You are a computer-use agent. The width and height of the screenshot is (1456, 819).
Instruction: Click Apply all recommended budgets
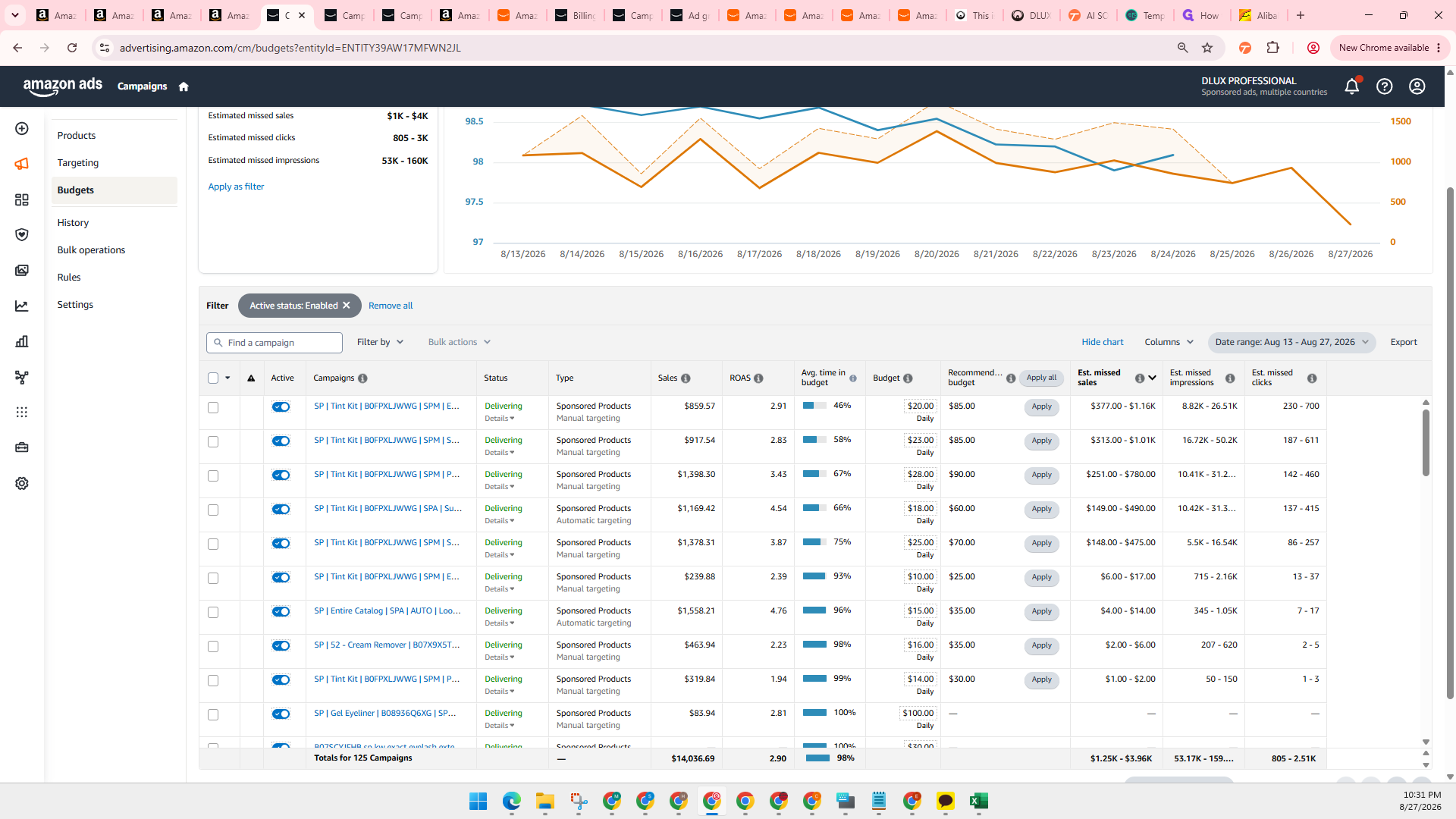[x=1041, y=378]
